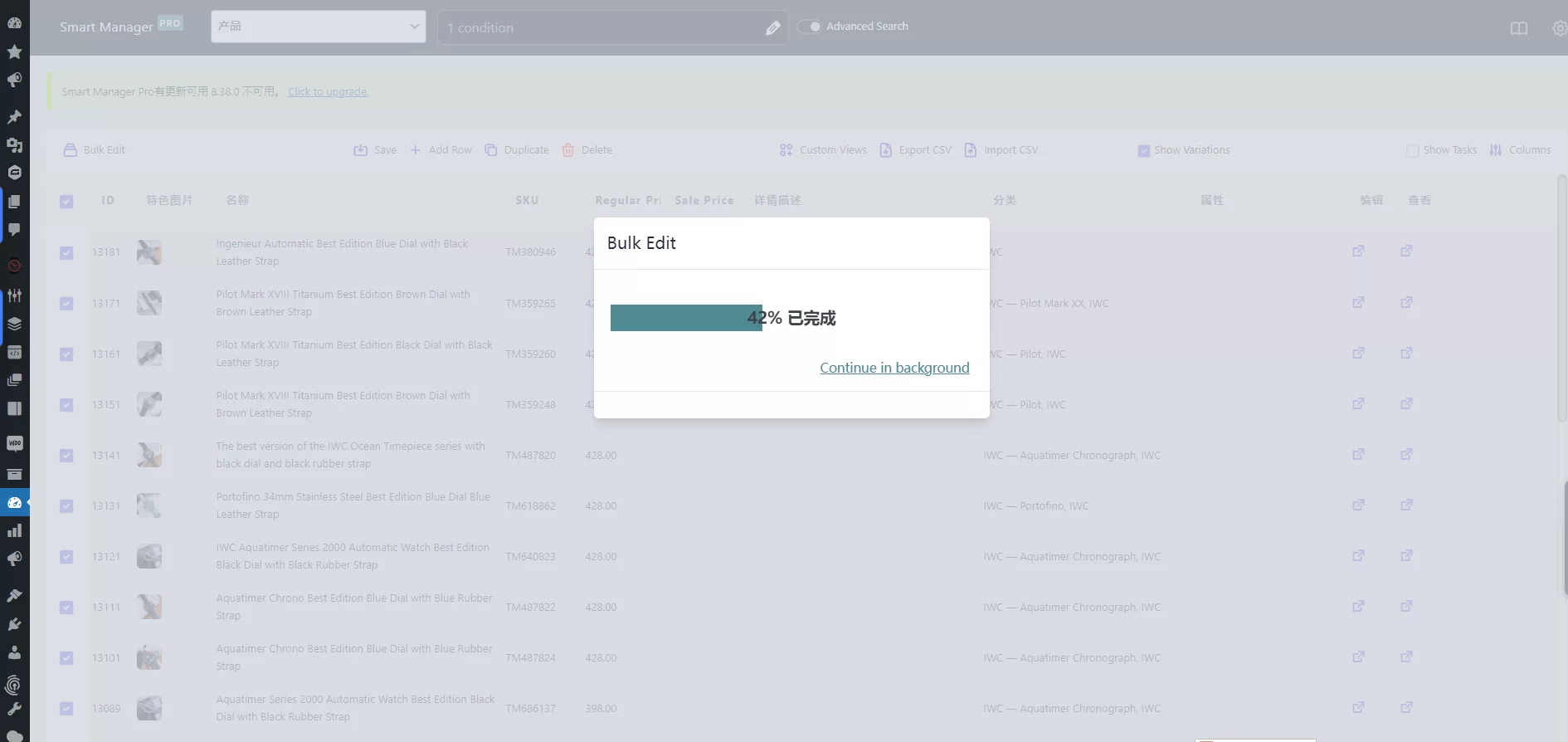Viewport: 1568px width, 742px height.
Task: Click Add Row button
Action: pos(441,150)
